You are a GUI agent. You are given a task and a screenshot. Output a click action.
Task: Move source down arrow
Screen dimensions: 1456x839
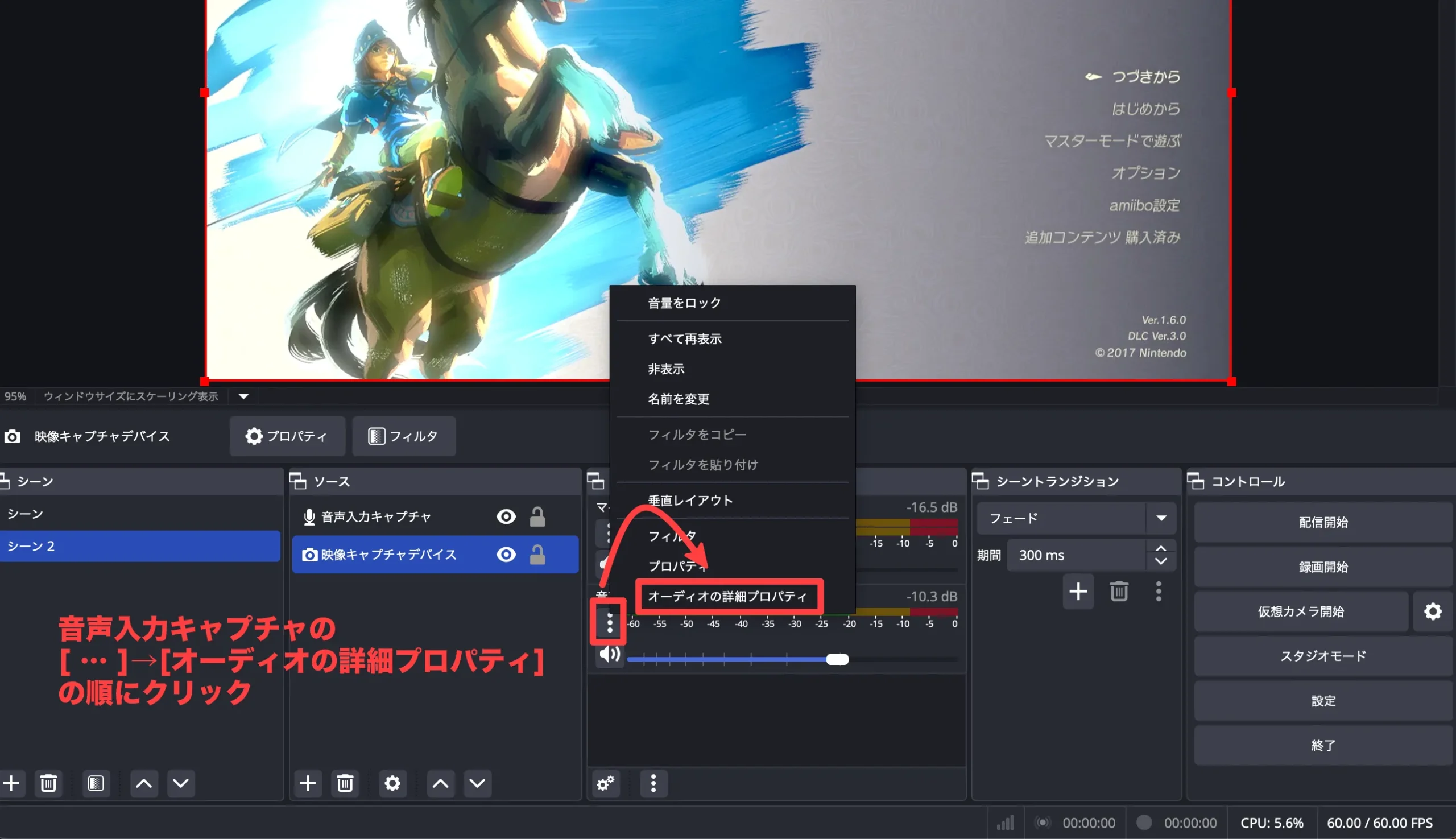[x=478, y=783]
